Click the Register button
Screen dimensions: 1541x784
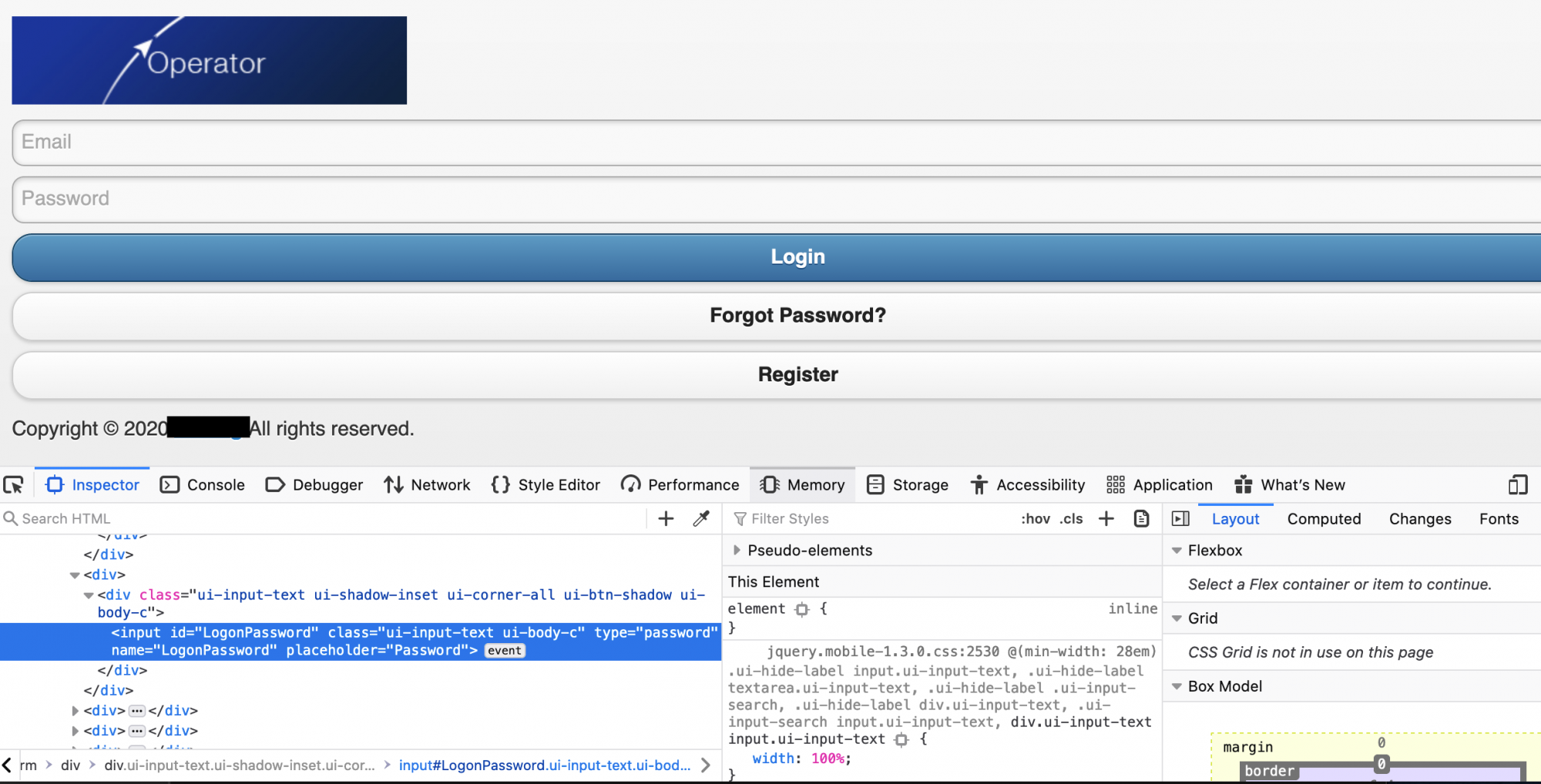[777, 375]
